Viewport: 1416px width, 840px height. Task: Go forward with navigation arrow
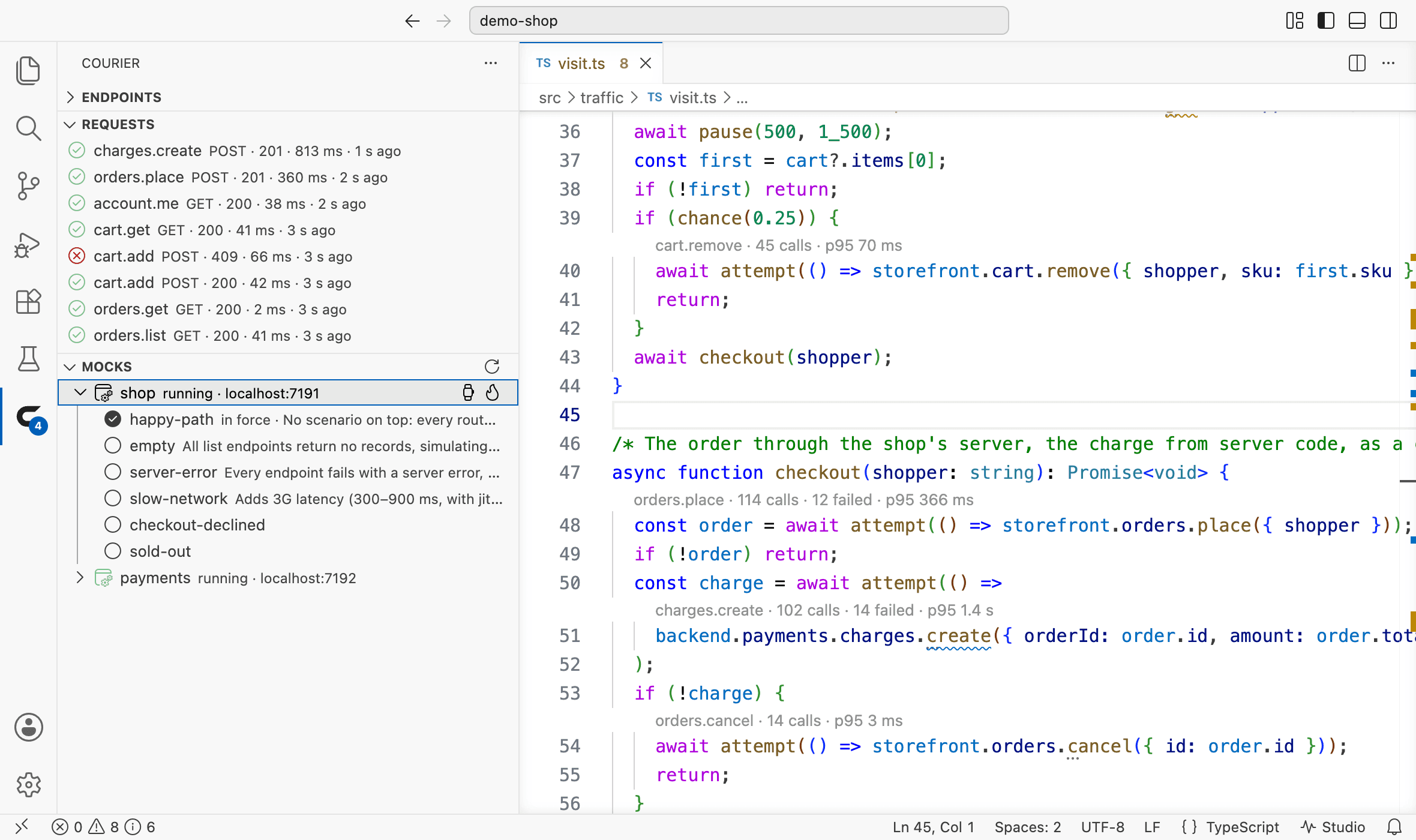[x=444, y=21]
